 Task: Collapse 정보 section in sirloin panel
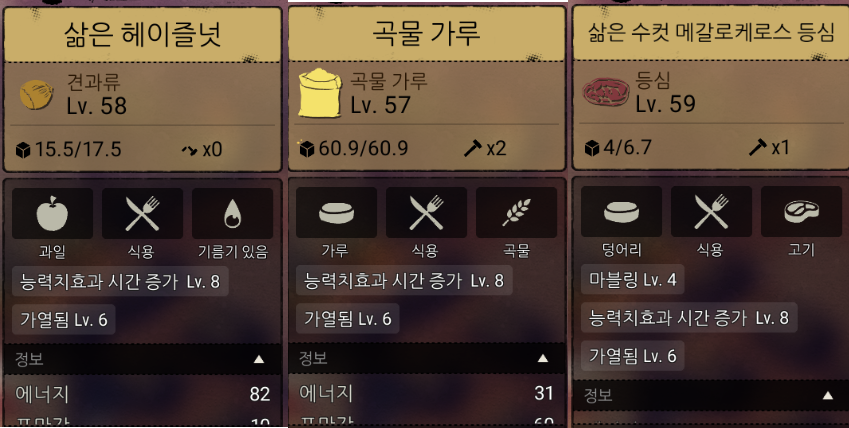click(x=827, y=396)
